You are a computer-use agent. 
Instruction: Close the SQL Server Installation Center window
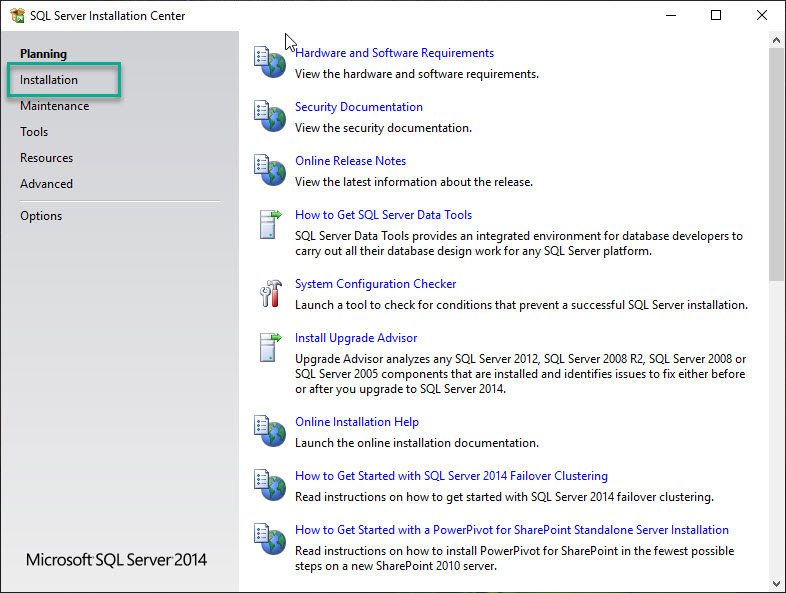point(761,16)
